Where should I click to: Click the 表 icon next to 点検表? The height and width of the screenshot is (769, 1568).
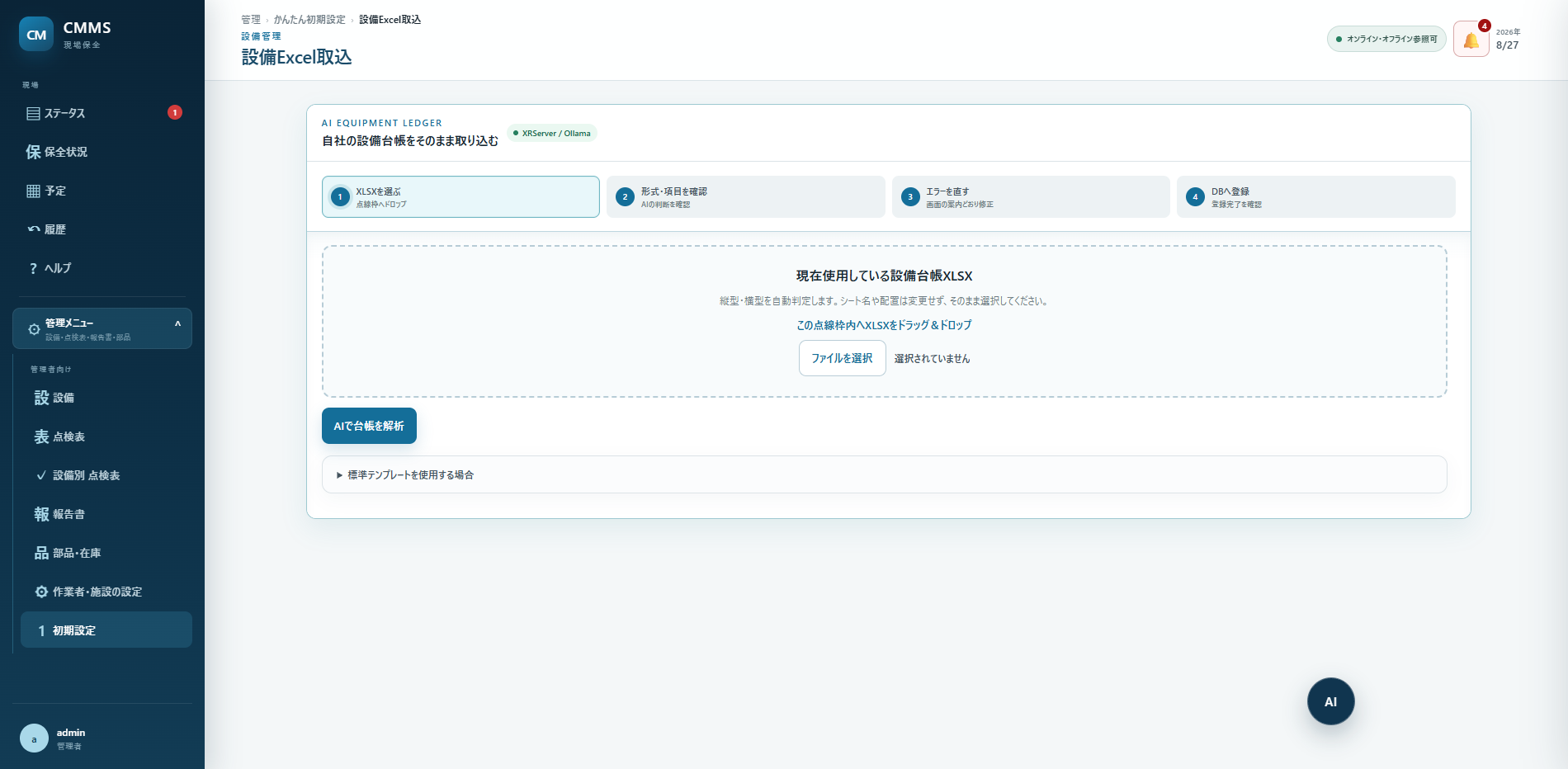click(41, 436)
